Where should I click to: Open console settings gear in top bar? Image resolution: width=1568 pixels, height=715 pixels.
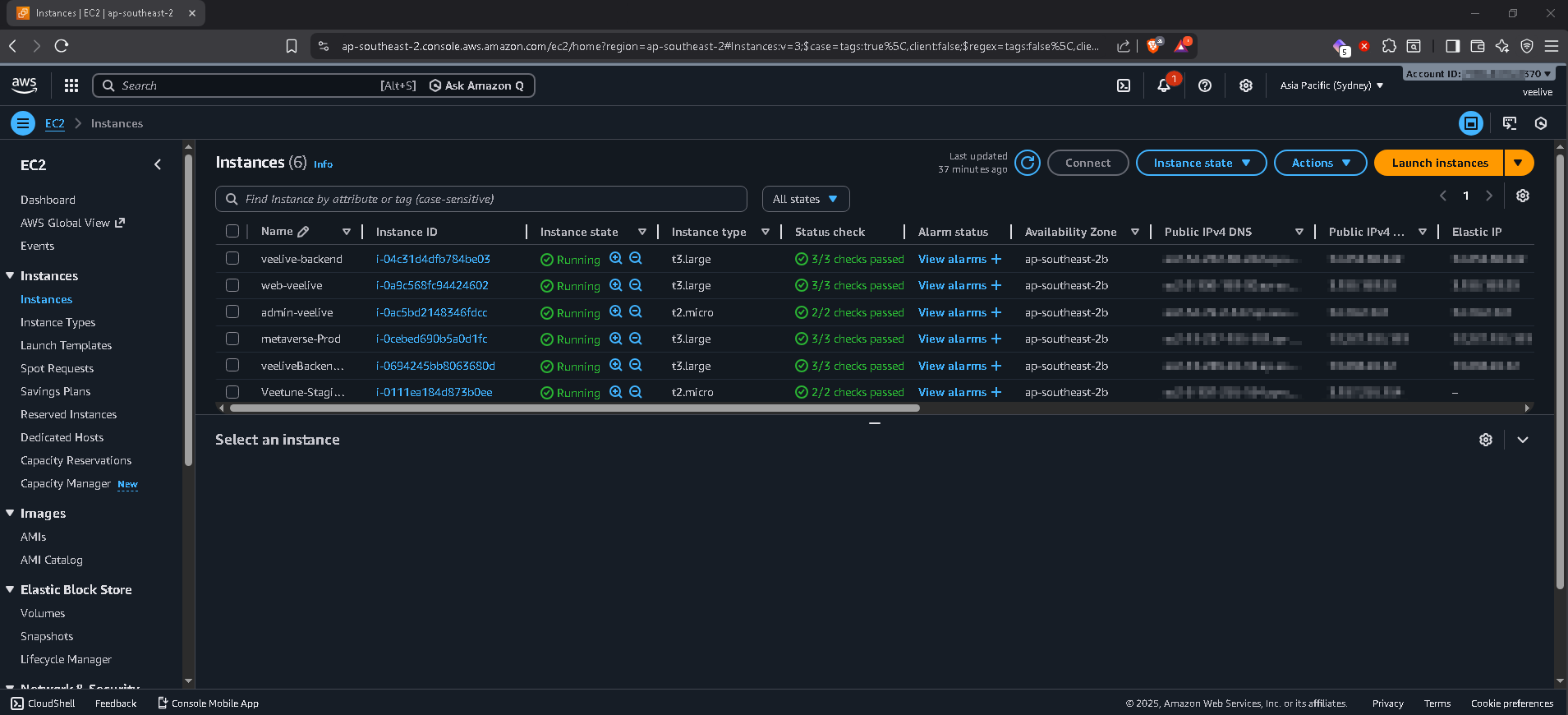coord(1246,85)
